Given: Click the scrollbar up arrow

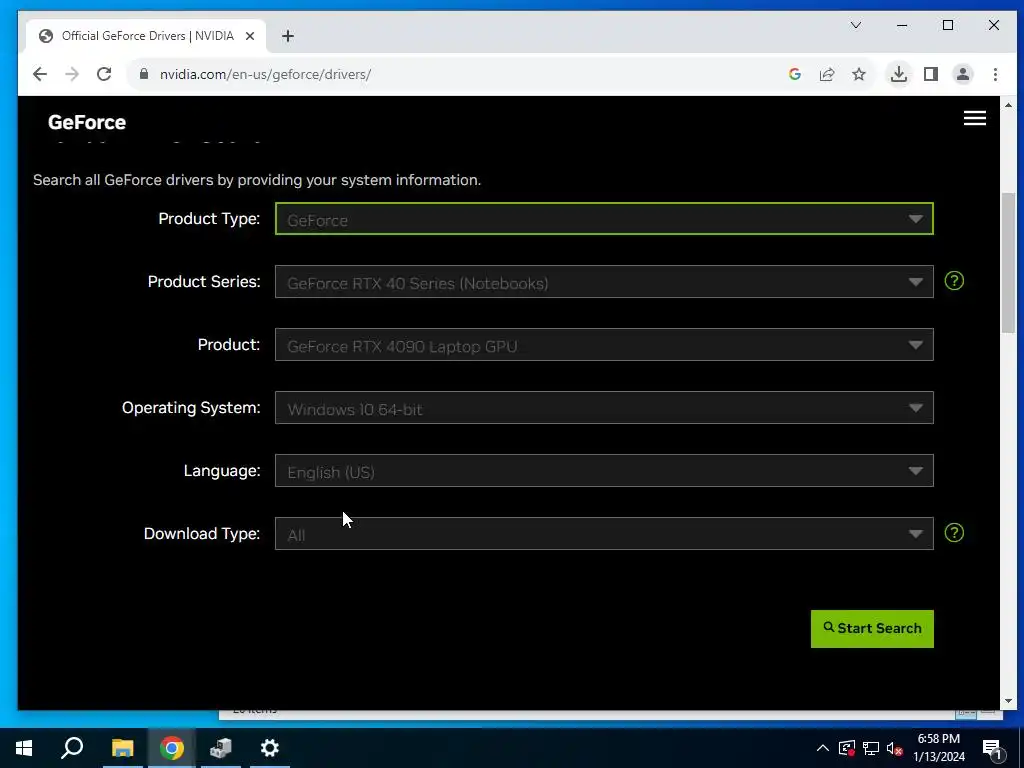Looking at the screenshot, I should pos(1008,104).
